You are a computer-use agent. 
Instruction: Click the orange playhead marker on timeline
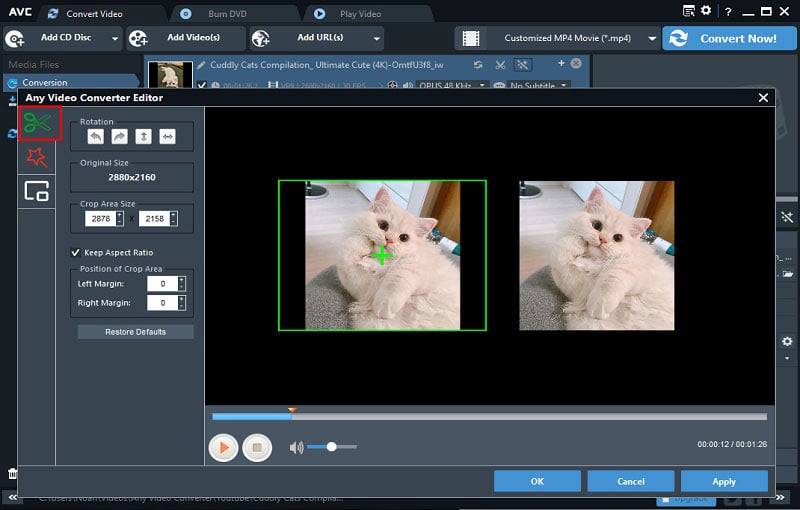coord(292,410)
